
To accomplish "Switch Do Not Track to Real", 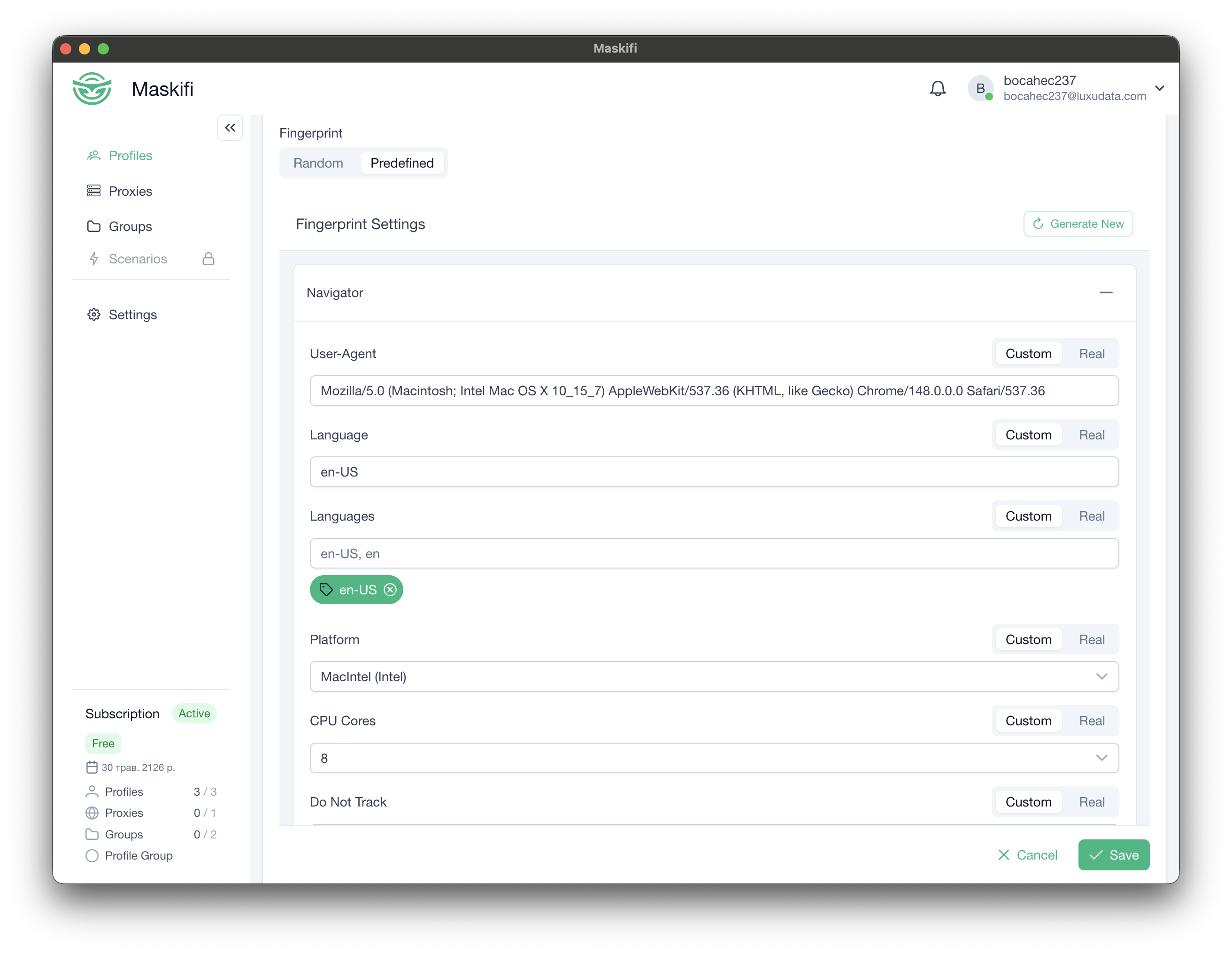I will coord(1092,802).
